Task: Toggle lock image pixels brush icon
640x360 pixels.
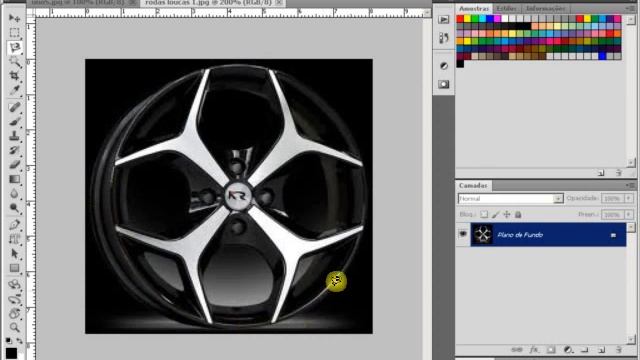Action: [495, 214]
